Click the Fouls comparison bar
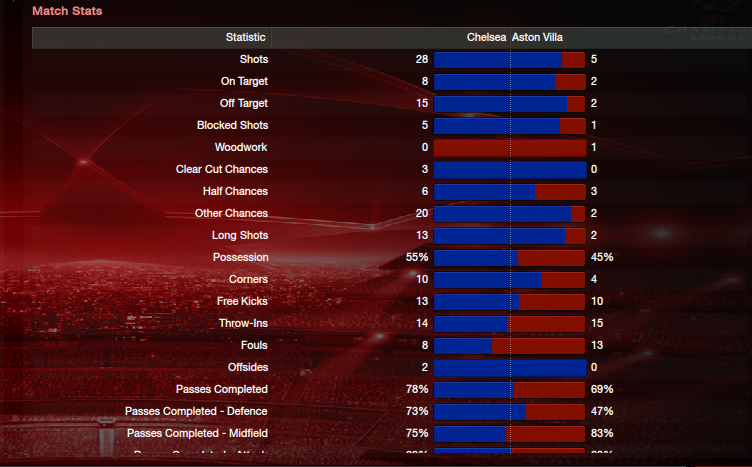Viewport: 752px width, 467px height. click(x=510, y=346)
